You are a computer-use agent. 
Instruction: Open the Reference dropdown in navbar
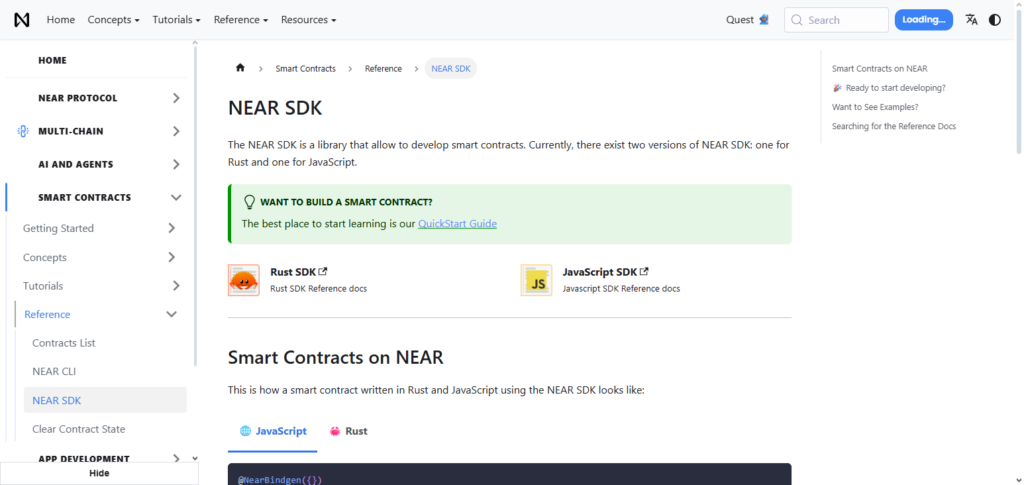pos(241,20)
